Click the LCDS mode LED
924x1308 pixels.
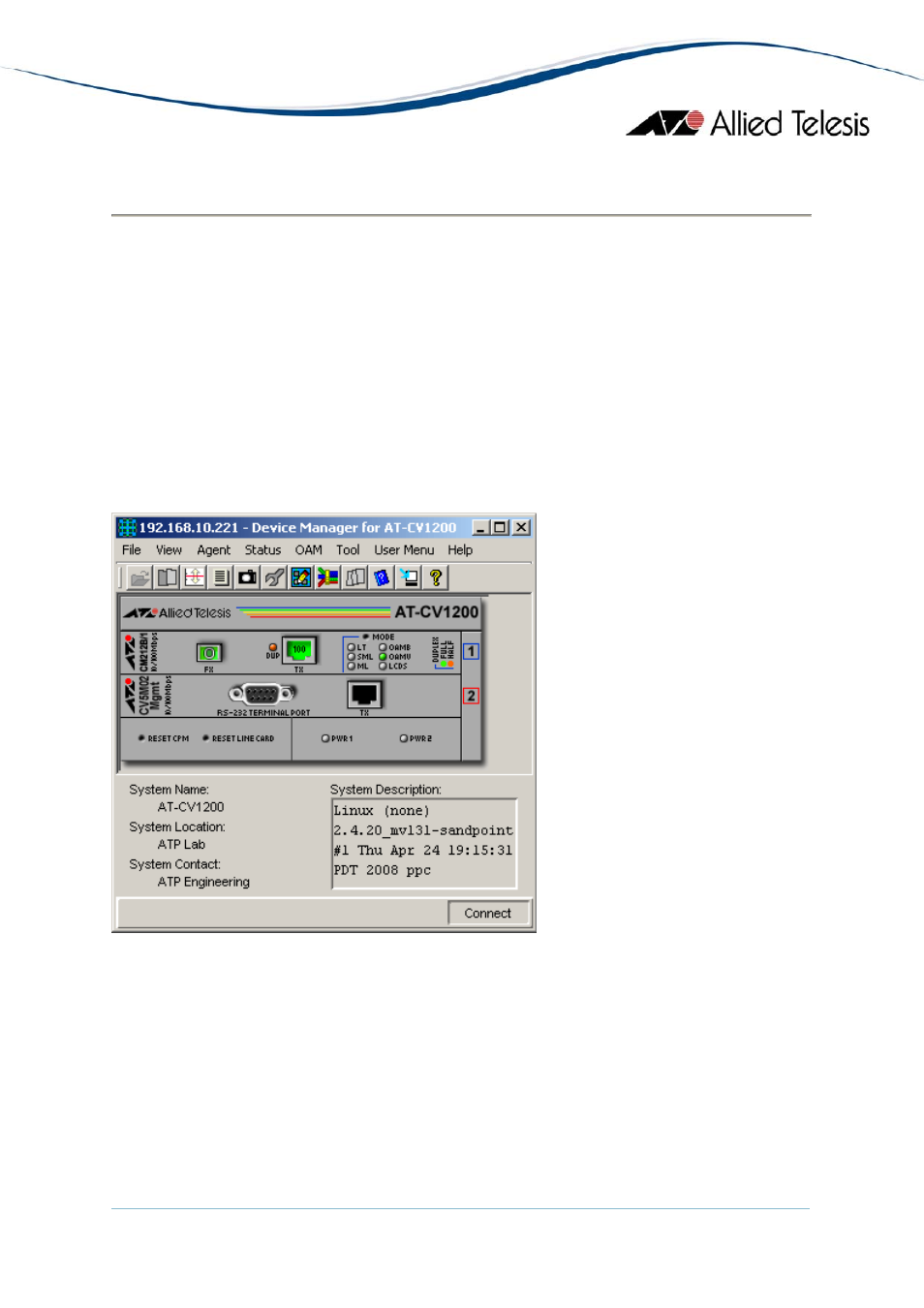[383, 666]
